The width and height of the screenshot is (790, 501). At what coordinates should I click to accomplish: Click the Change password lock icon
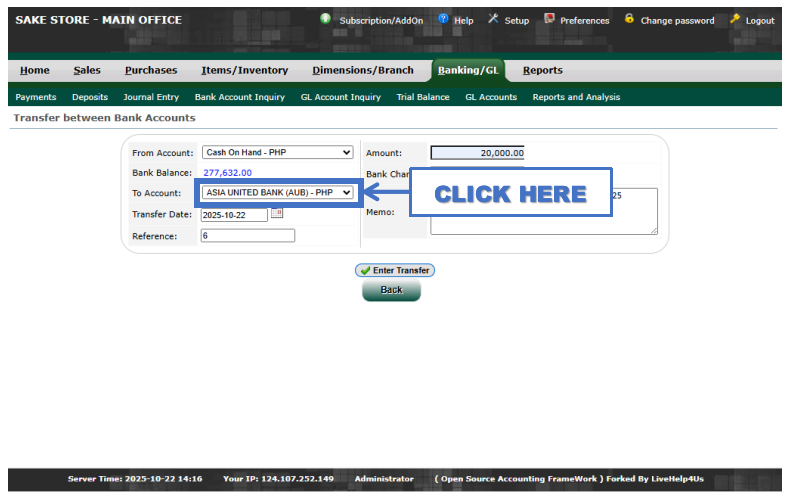629,19
